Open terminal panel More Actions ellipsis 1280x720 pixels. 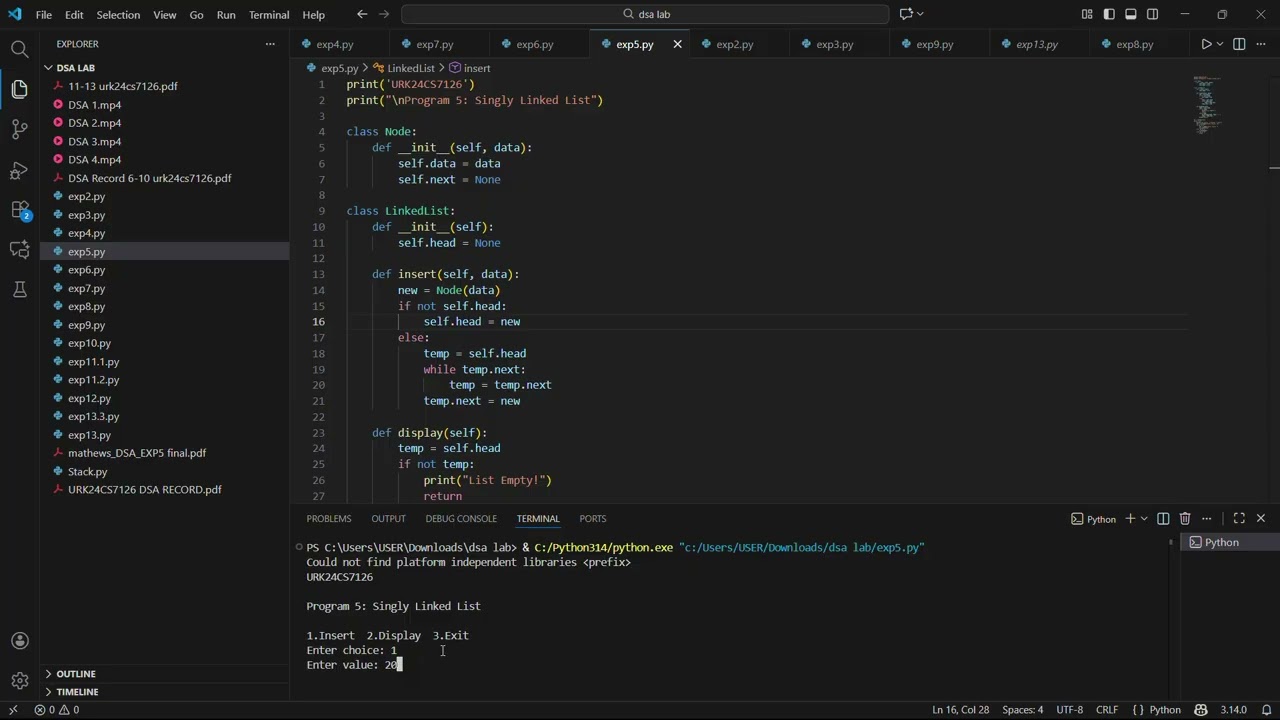click(x=1207, y=518)
